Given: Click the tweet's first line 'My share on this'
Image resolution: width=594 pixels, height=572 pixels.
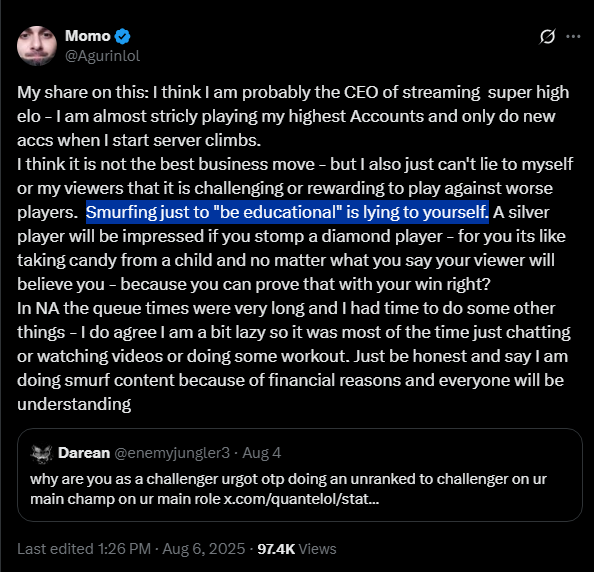Looking at the screenshot, I should pos(83,92).
